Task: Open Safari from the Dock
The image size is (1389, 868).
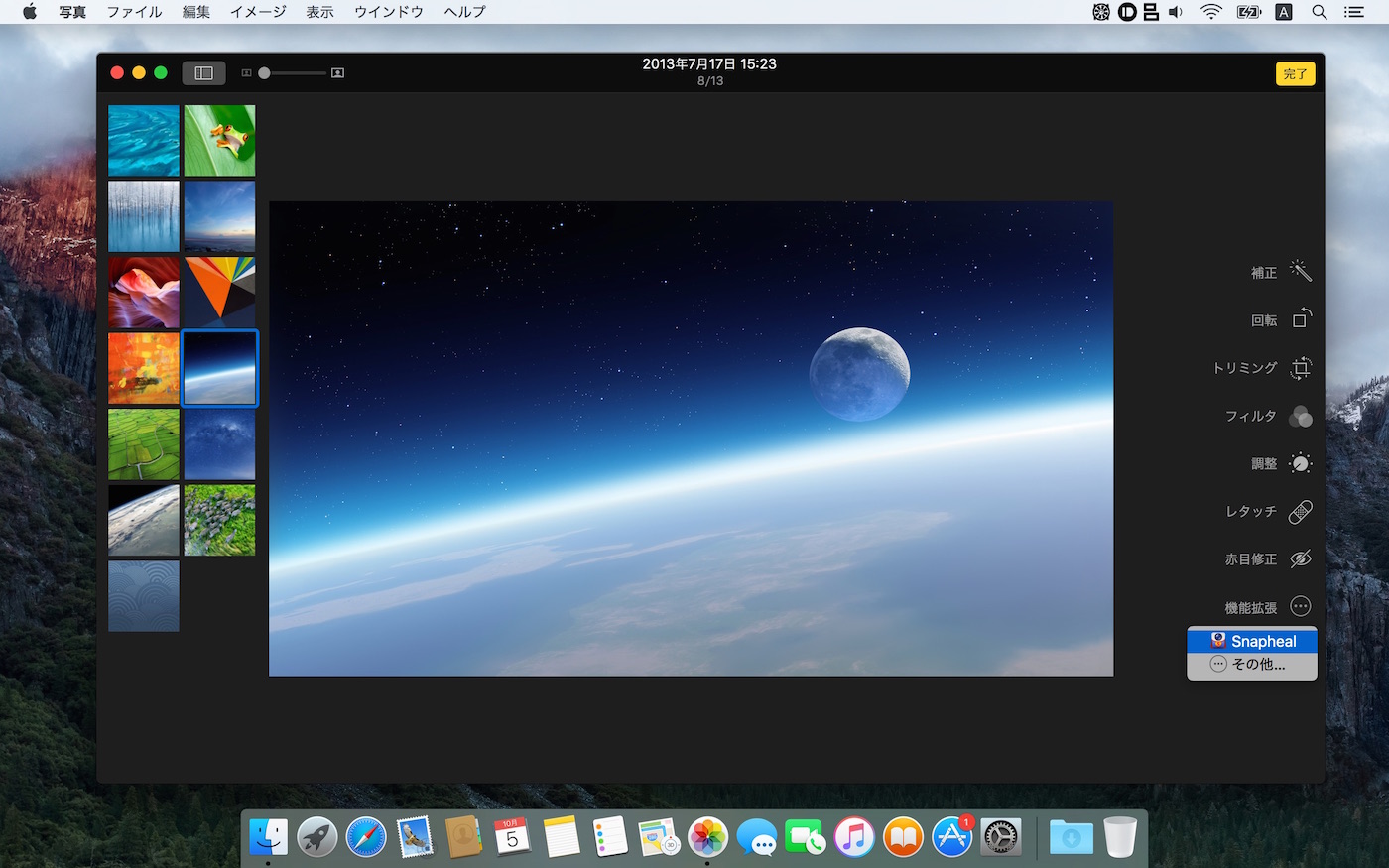Action: pyautogui.click(x=366, y=838)
